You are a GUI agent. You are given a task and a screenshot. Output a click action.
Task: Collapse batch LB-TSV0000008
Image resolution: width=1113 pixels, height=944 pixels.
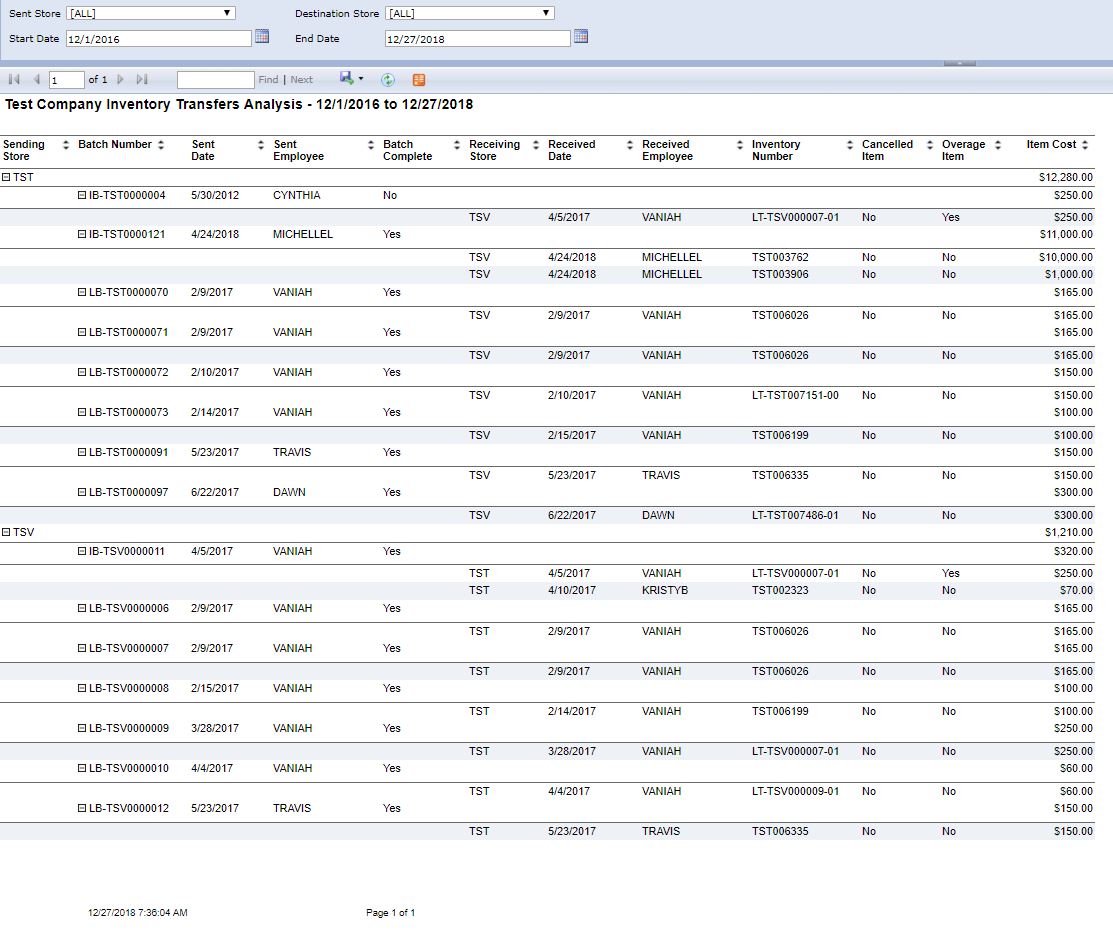click(x=82, y=688)
